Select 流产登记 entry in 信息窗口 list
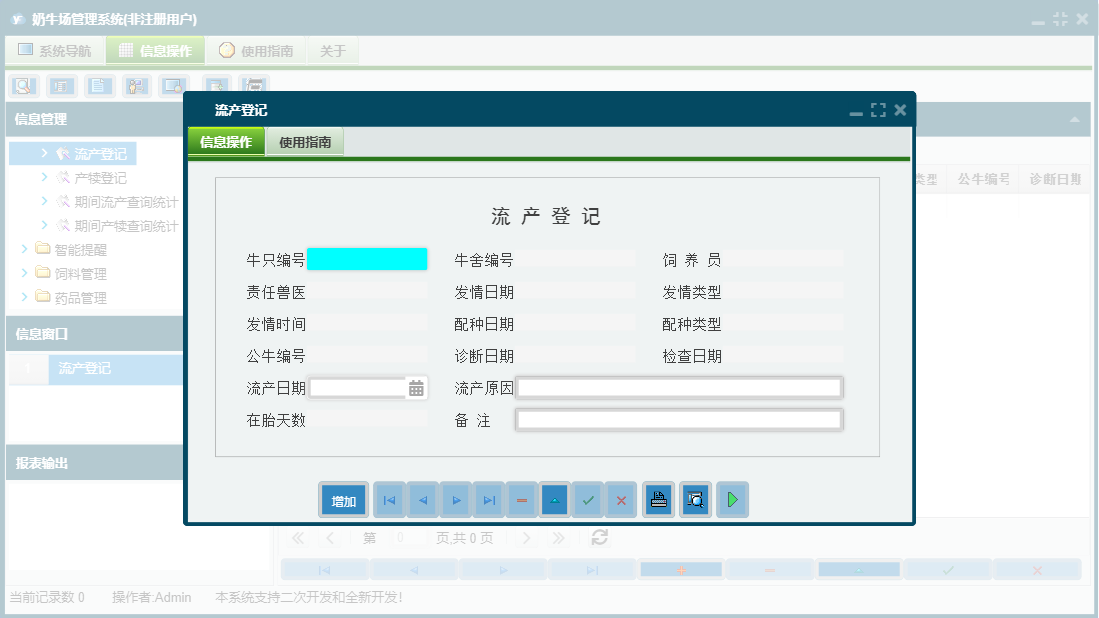1099x618 pixels. [x=116, y=369]
